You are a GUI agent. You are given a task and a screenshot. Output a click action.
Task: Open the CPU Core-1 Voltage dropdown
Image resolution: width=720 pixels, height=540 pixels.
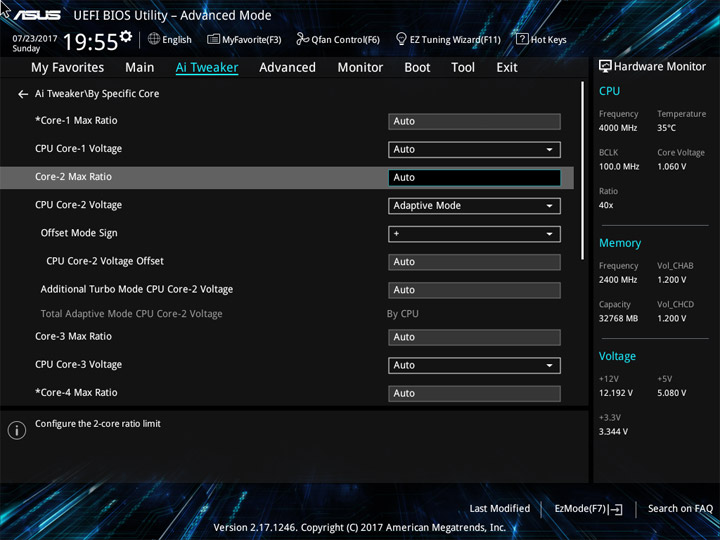point(474,150)
